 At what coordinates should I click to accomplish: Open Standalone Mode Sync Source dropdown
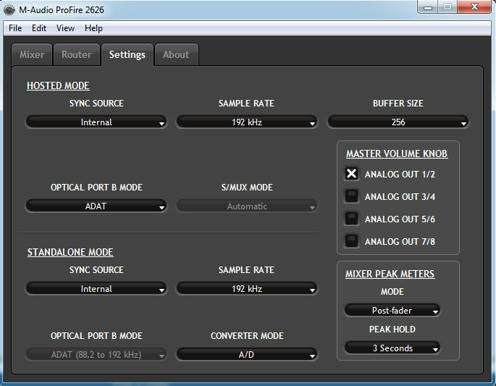tap(96, 288)
